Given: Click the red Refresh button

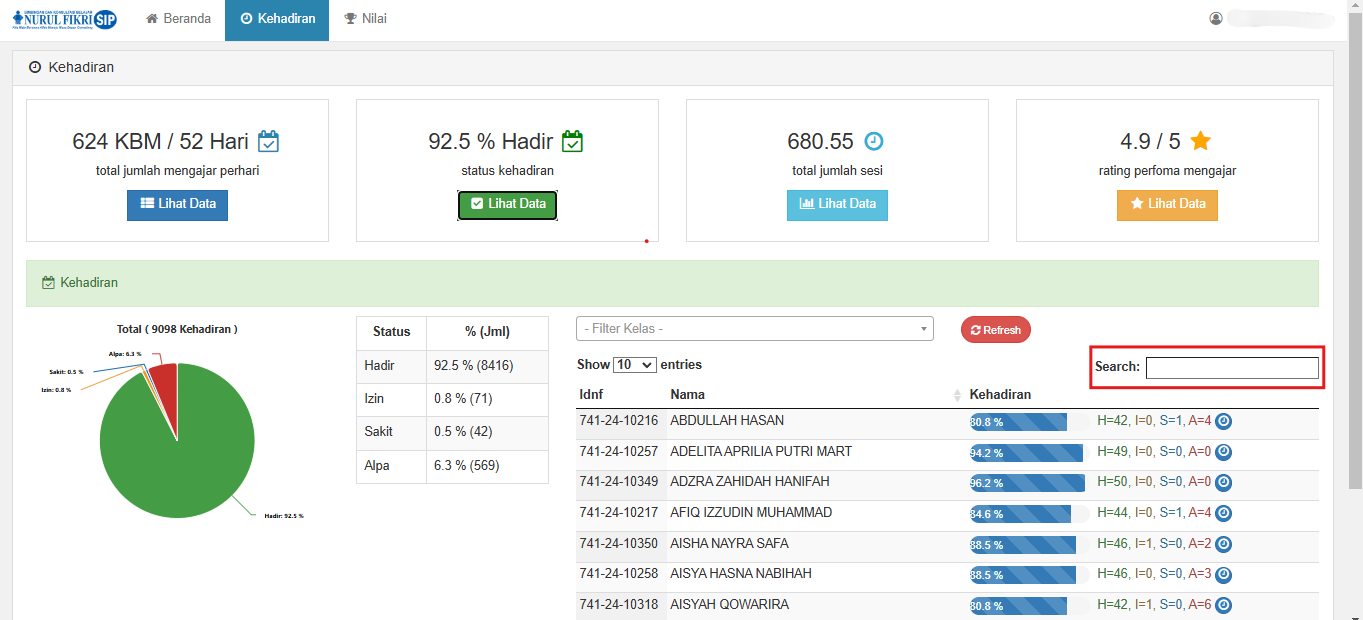Looking at the screenshot, I should click(995, 330).
